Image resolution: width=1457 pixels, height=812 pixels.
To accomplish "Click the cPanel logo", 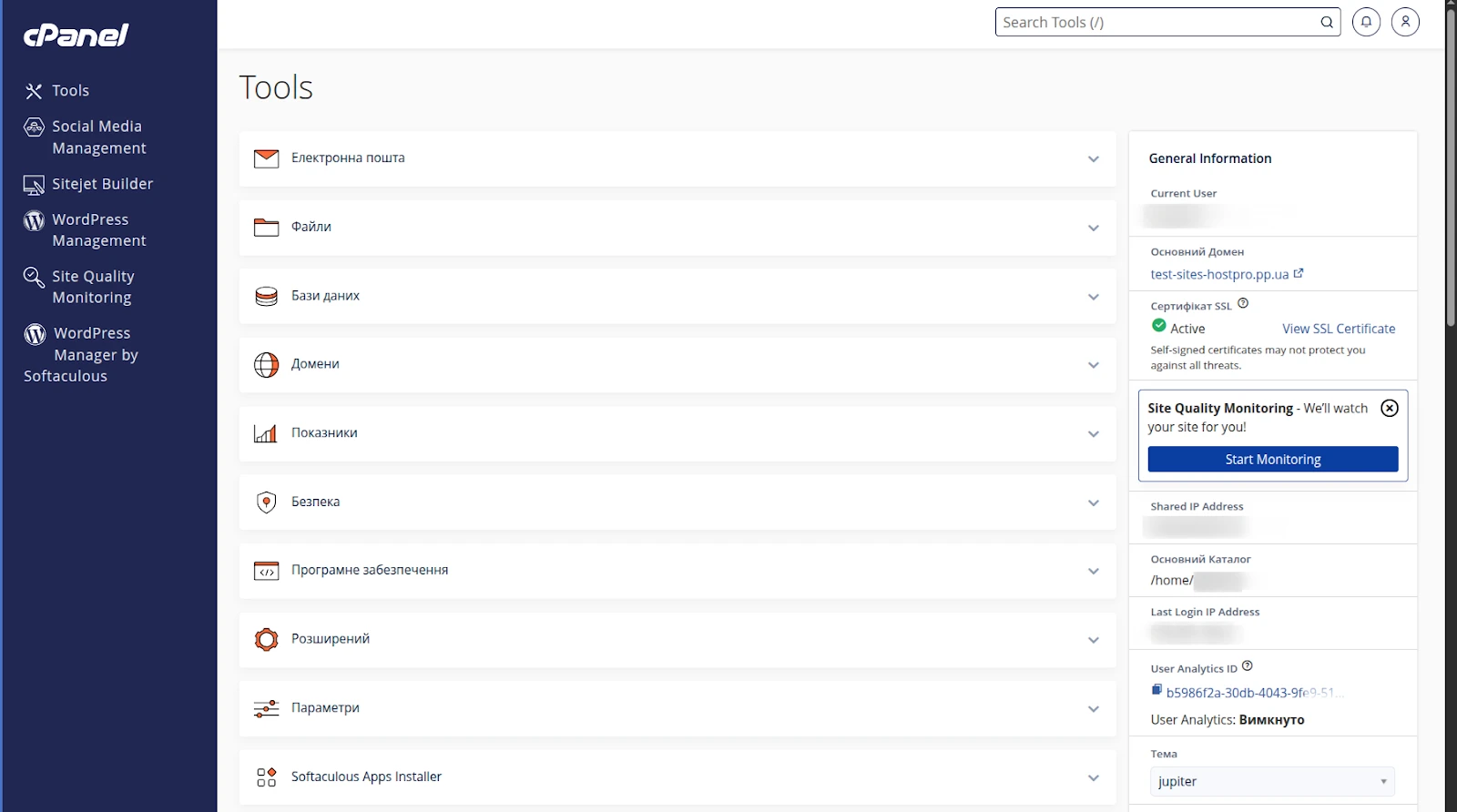I will click(x=76, y=35).
